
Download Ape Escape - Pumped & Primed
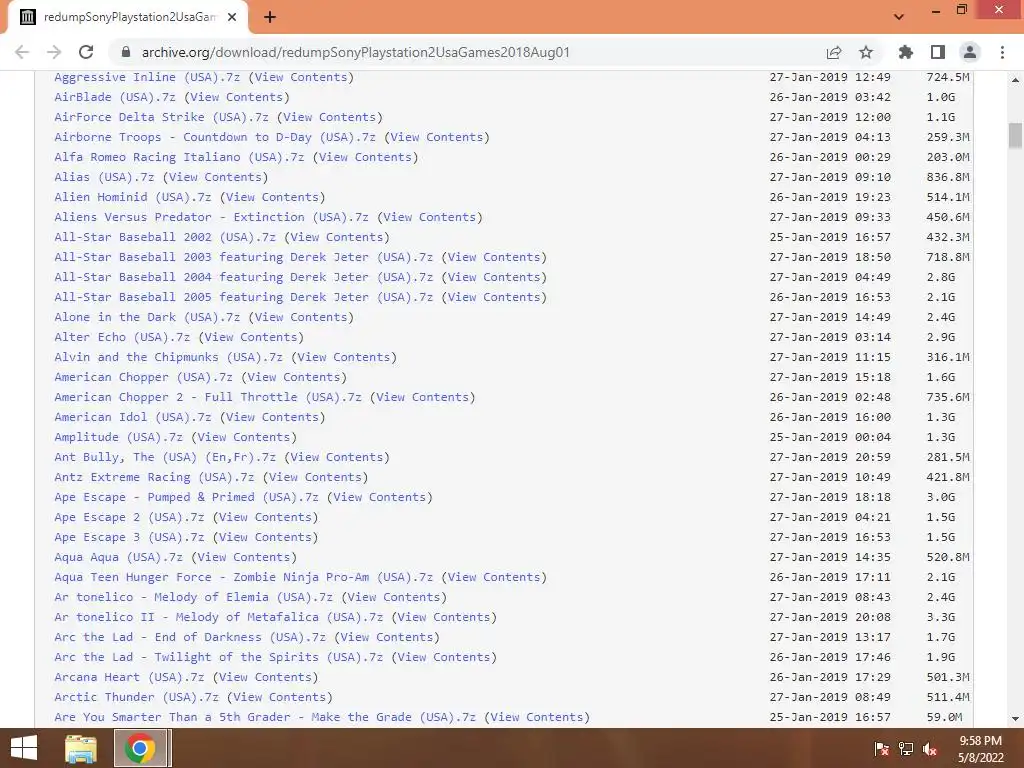[x=186, y=497]
